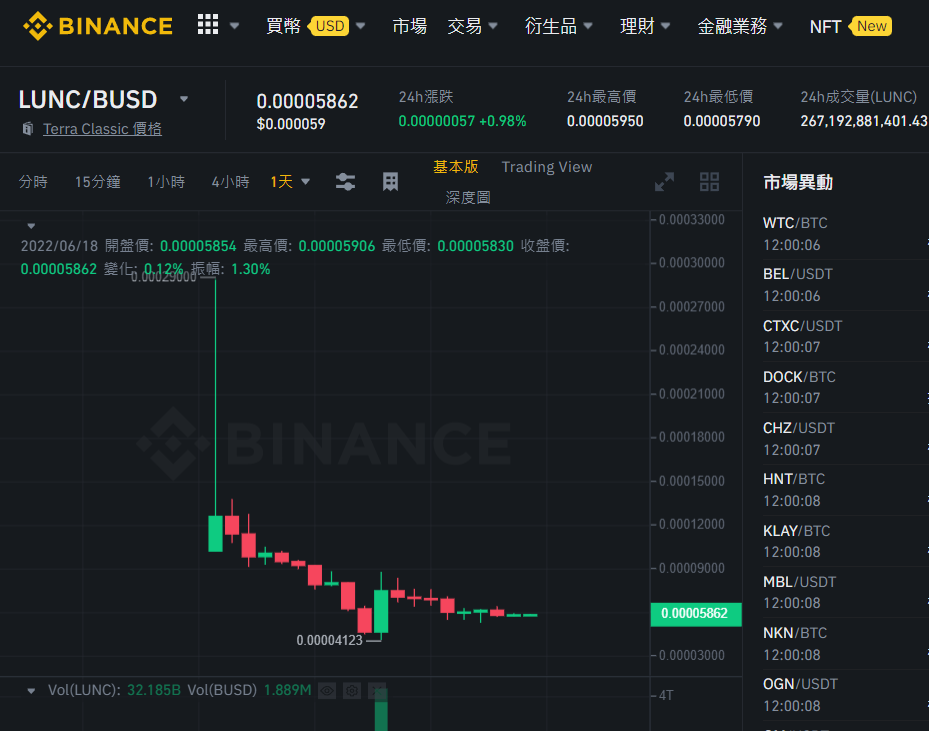Click the last price 0.00005862 in header
The image size is (929, 731).
tap(307, 101)
